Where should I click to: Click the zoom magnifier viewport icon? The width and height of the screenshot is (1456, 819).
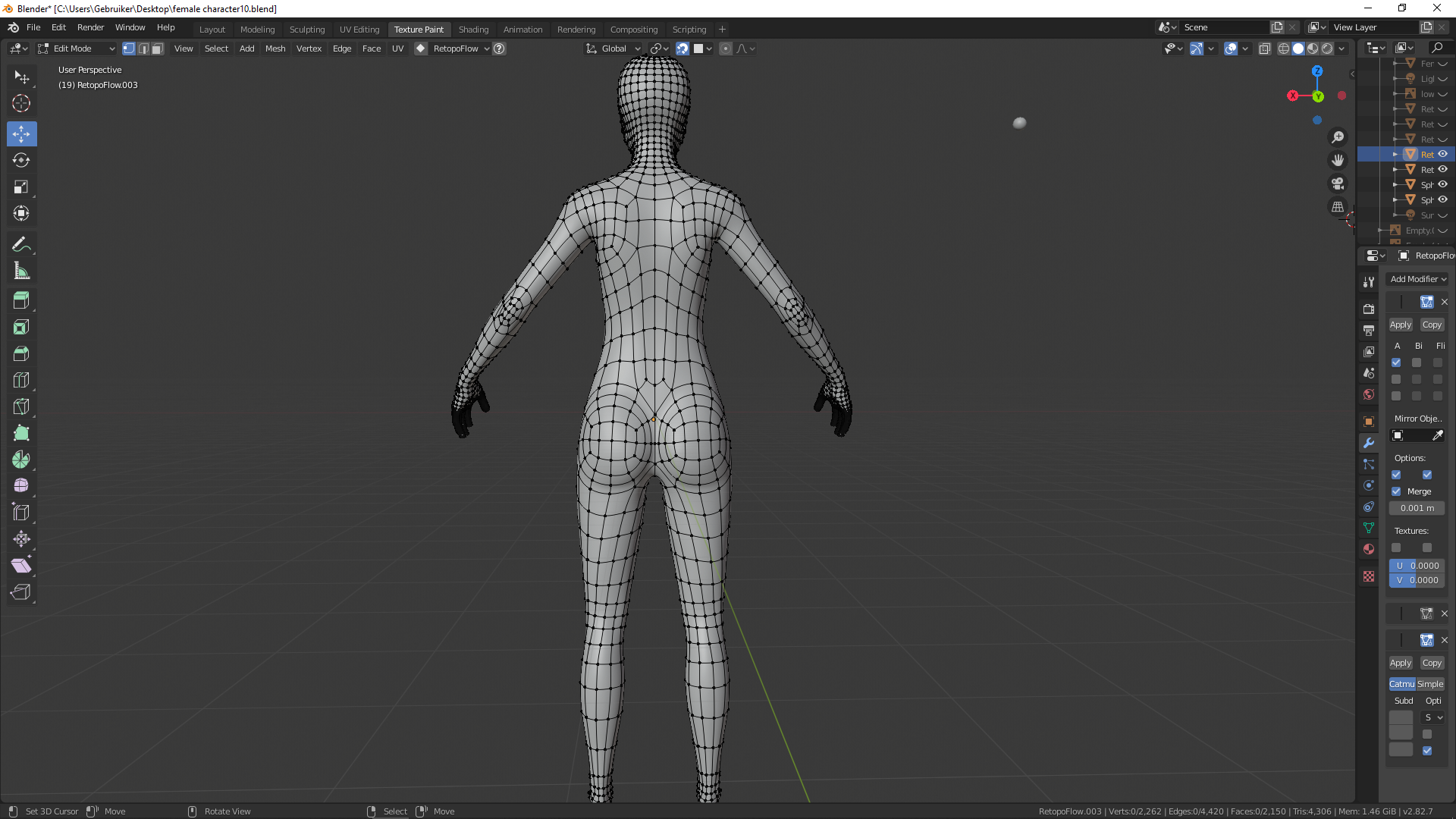(x=1338, y=137)
